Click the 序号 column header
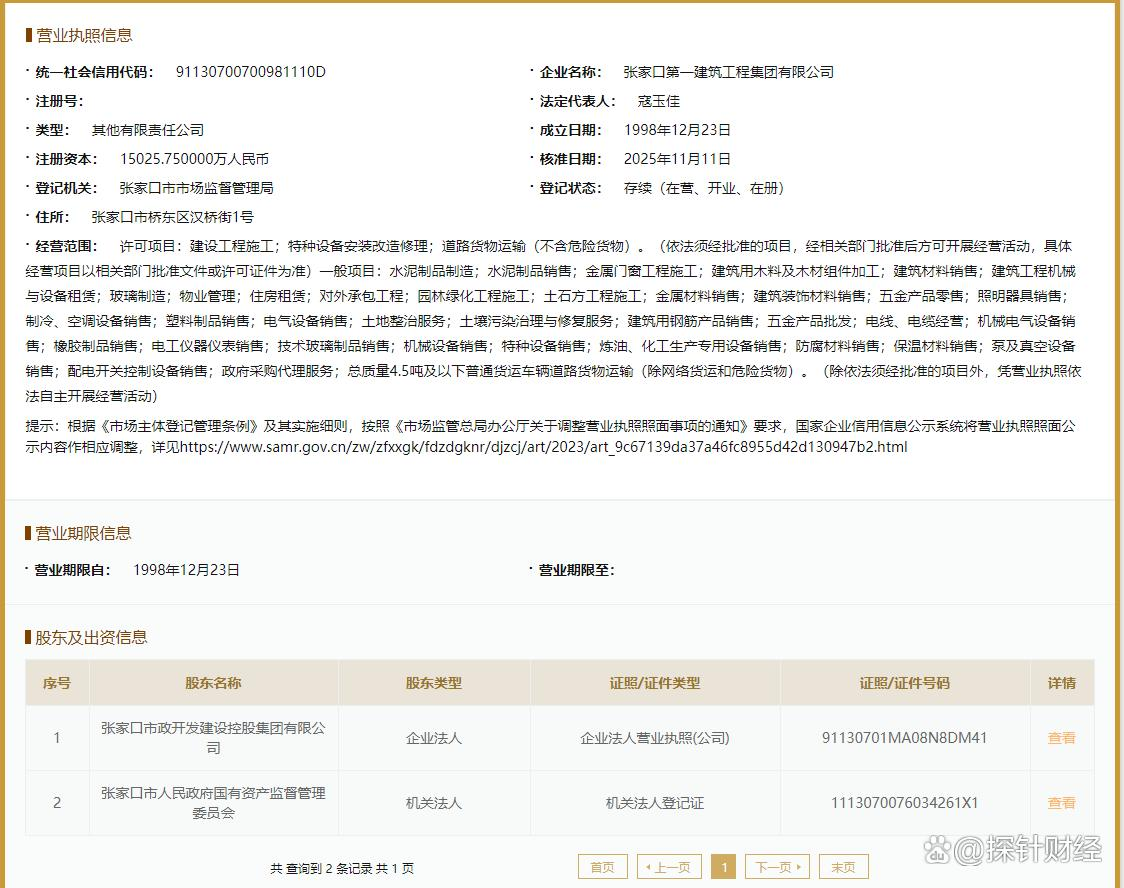 pos(57,683)
